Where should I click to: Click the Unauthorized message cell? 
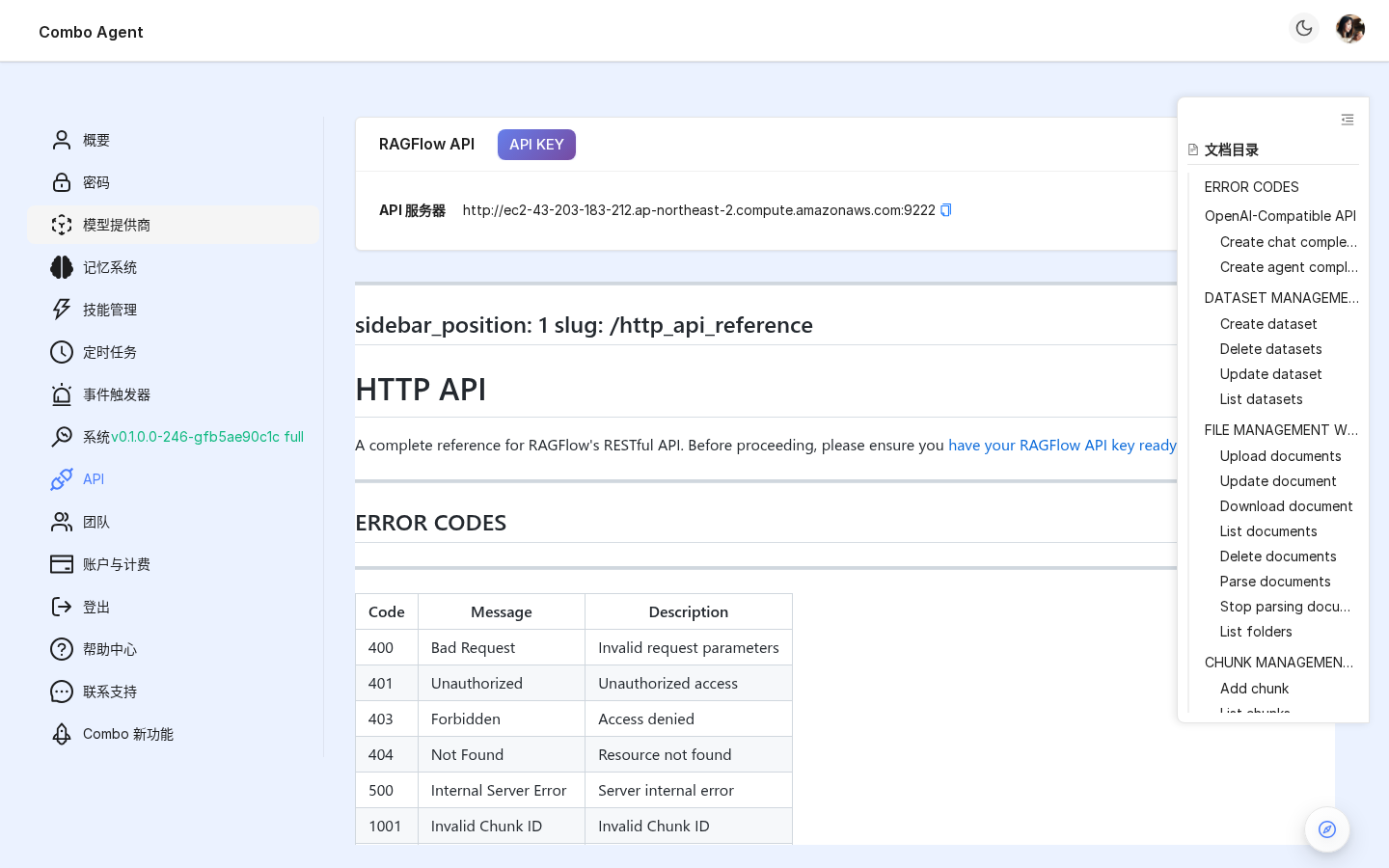[502, 683]
